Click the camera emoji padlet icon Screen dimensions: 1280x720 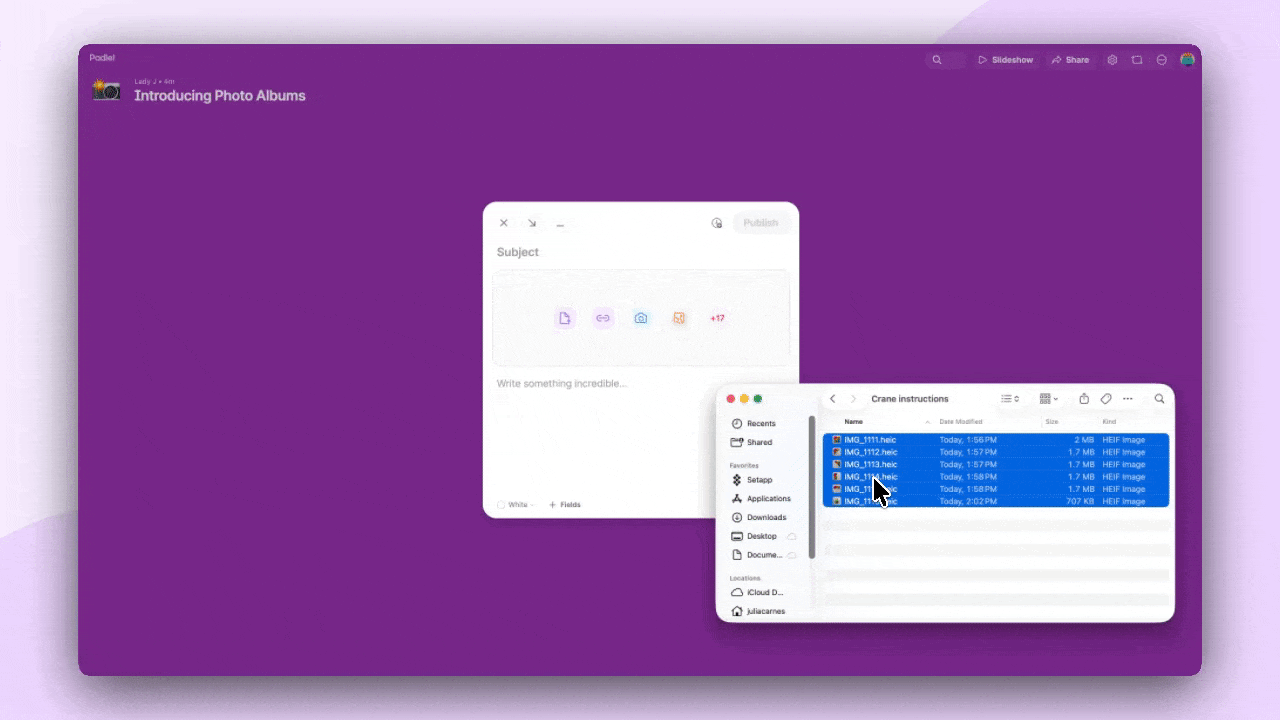click(107, 90)
